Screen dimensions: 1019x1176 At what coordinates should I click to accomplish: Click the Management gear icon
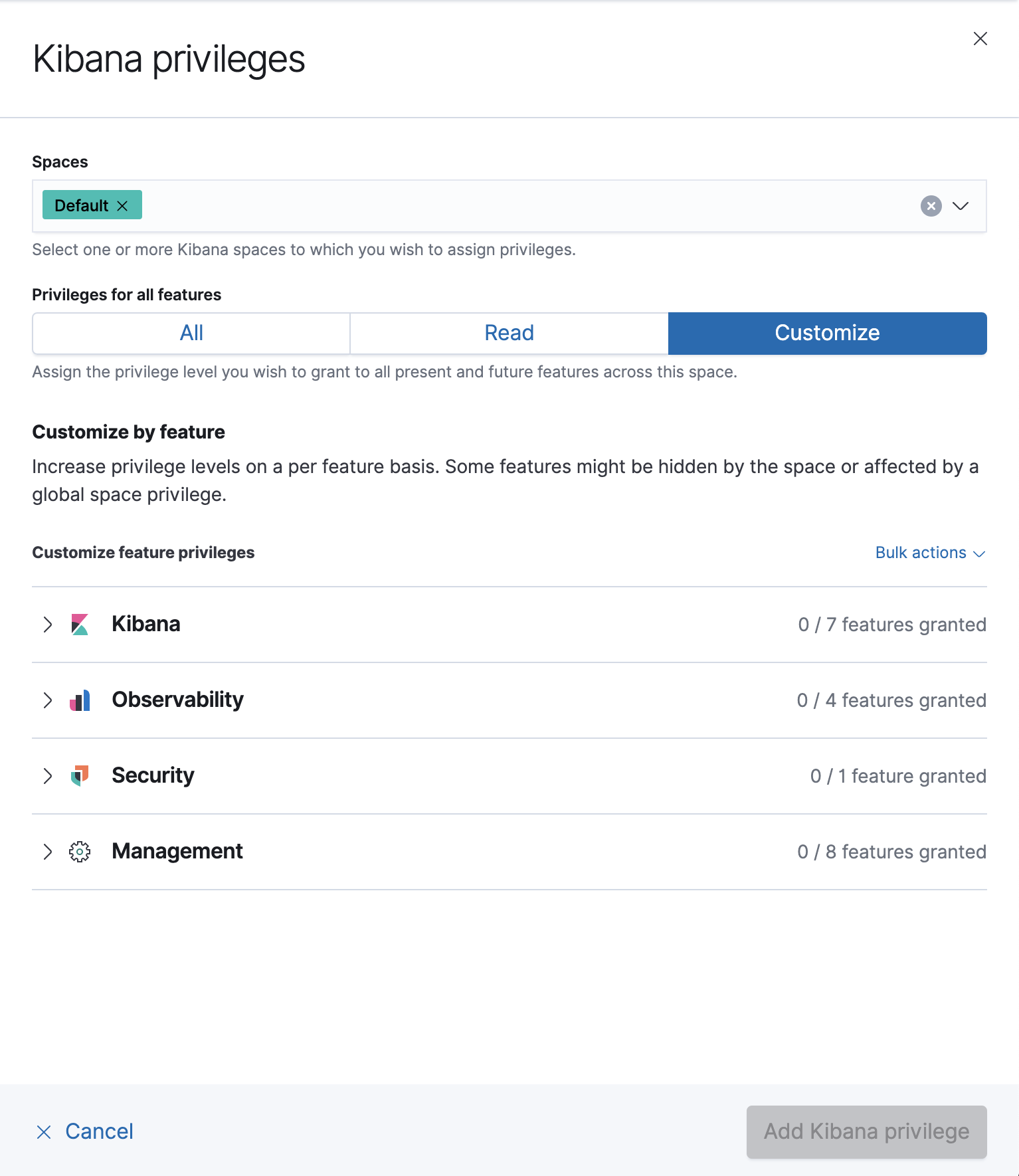click(x=80, y=852)
